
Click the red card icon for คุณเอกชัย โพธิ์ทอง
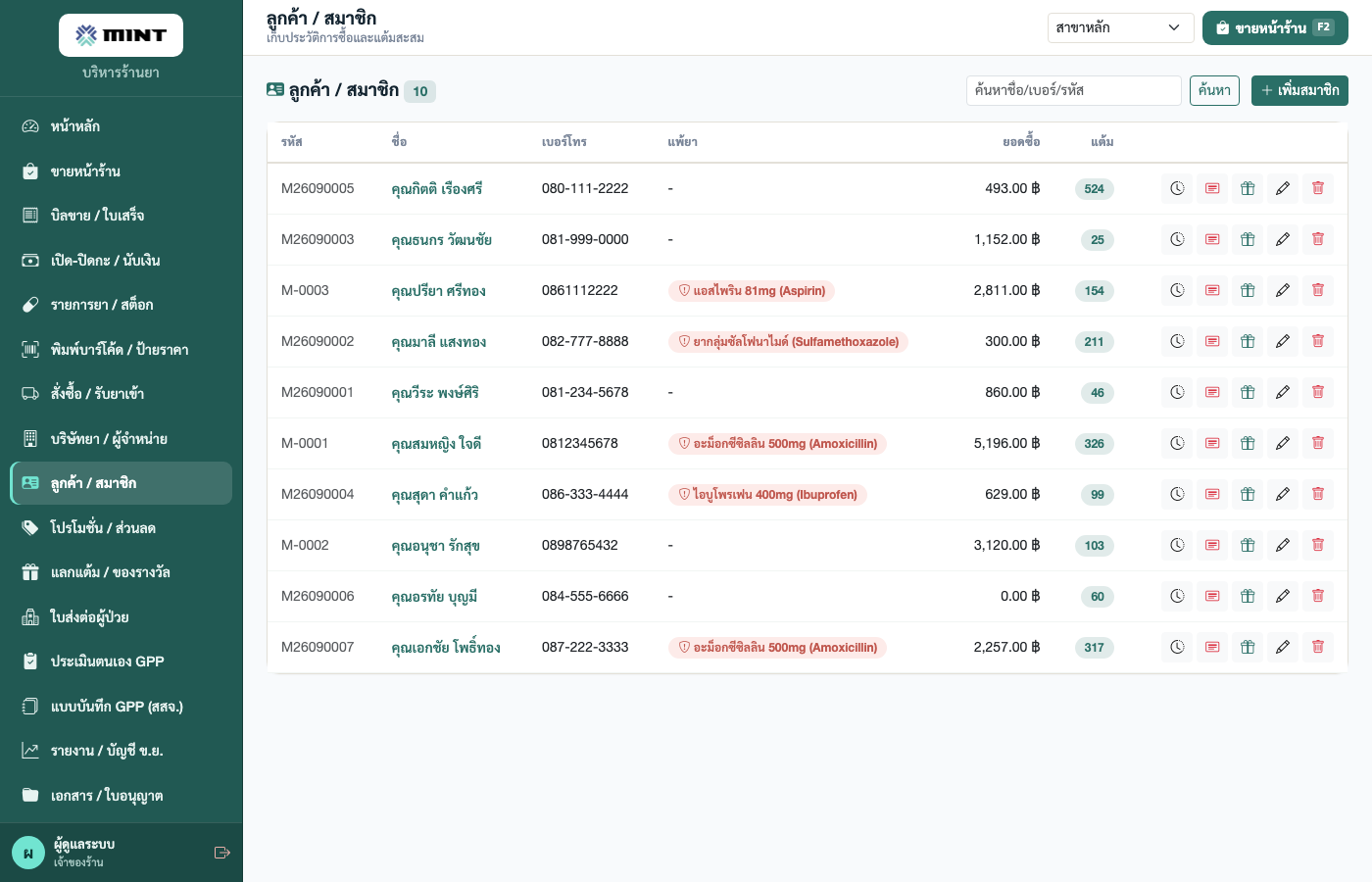[x=1212, y=647]
